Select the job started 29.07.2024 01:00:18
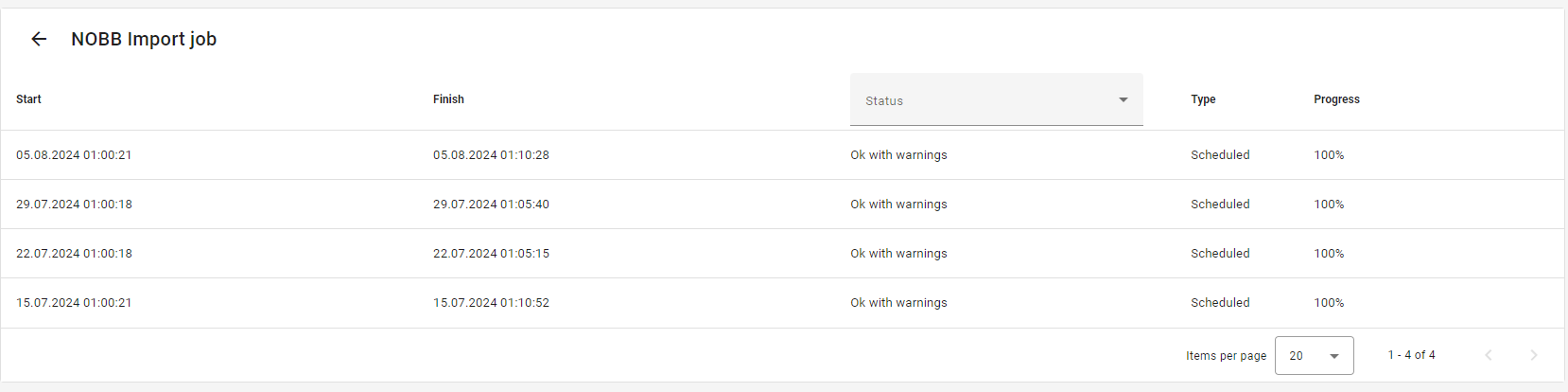Image resolution: width=1568 pixels, height=392 pixels. click(782, 205)
